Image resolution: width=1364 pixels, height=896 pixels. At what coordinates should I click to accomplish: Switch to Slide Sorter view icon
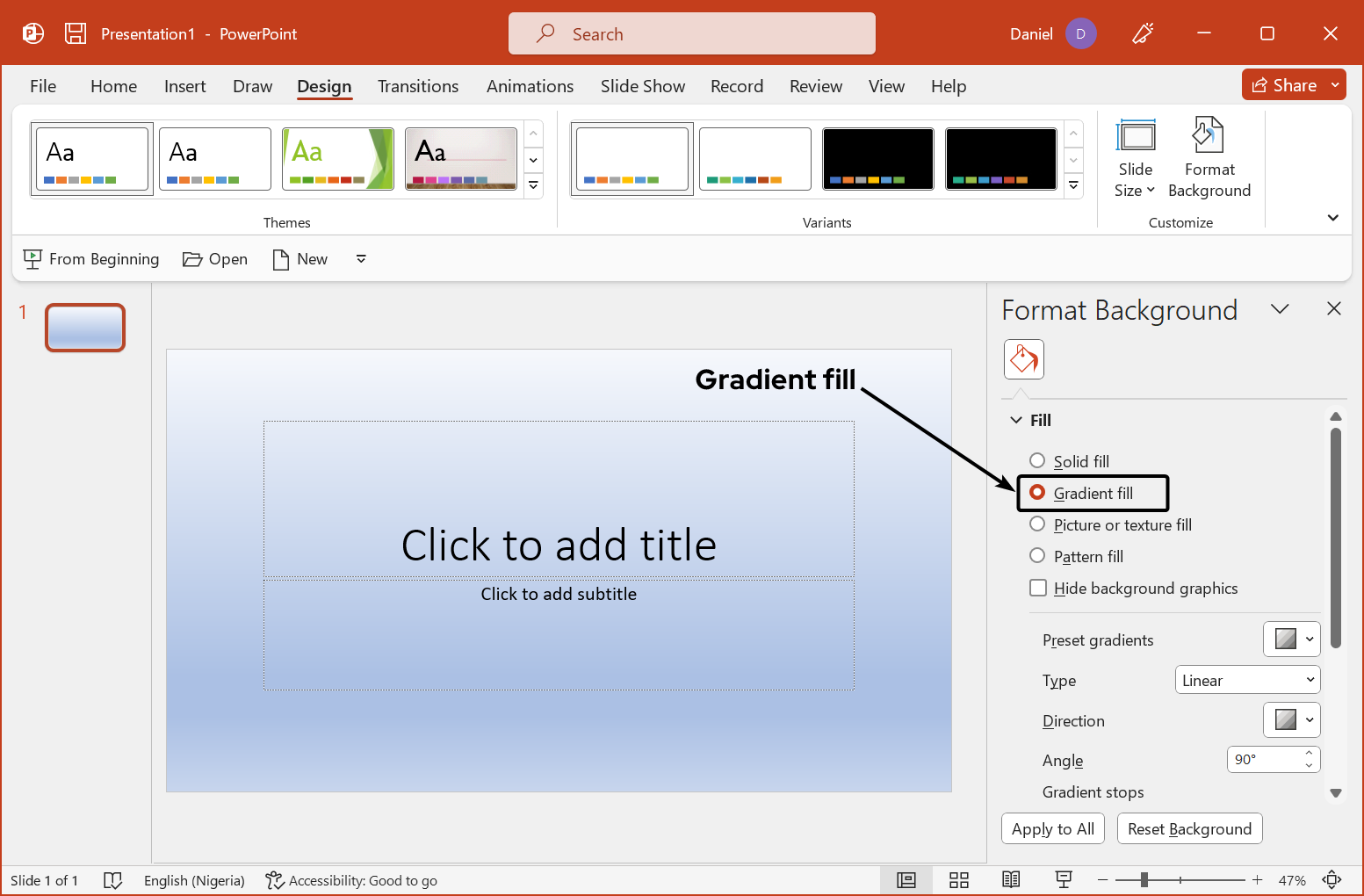point(959,880)
